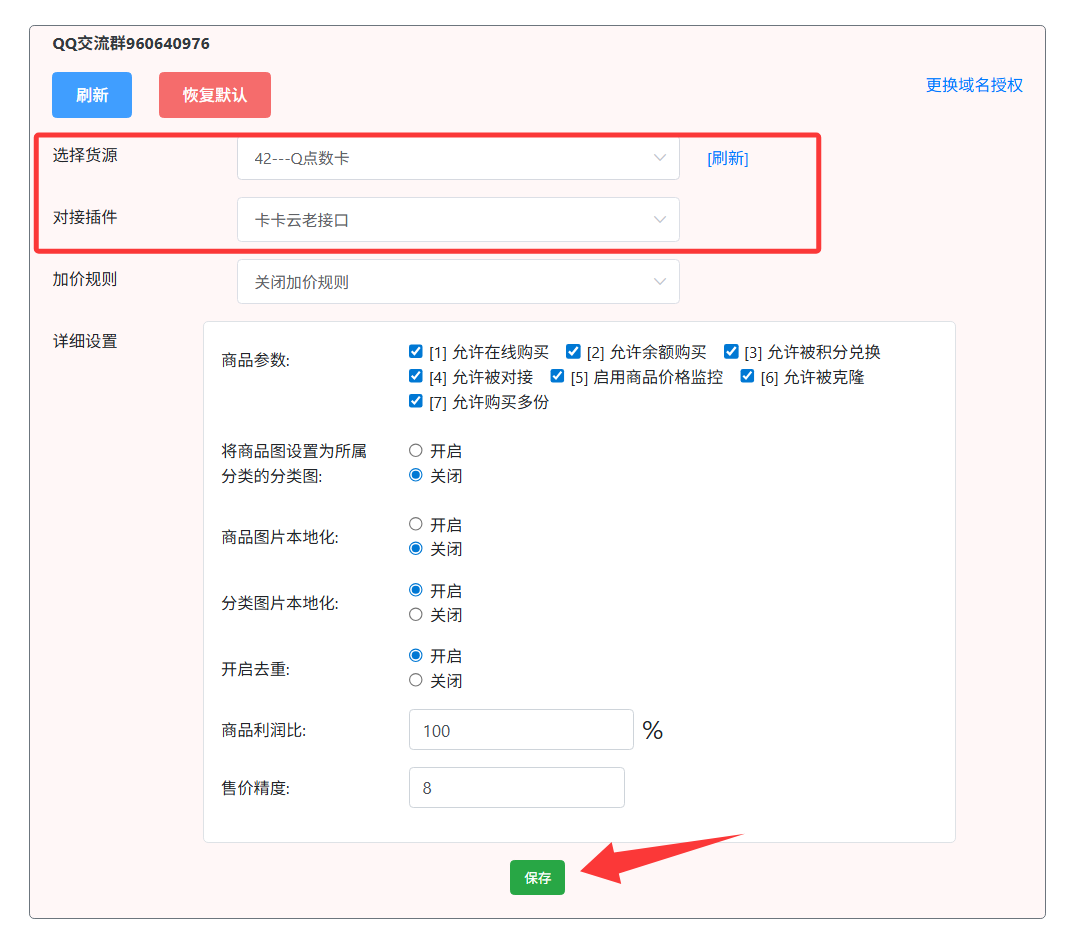Screen dimensions: 1088x930
Task: Uncheck [1] 允许在线购买 checkbox
Action: click(416, 352)
